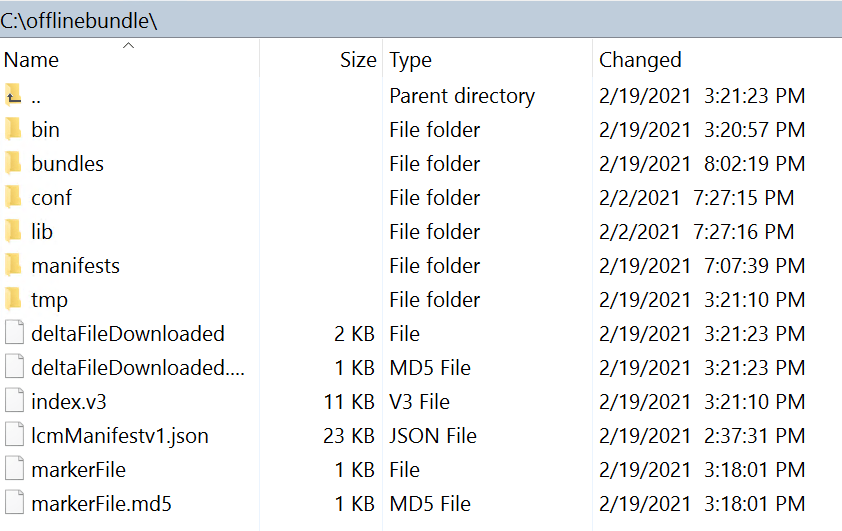The height and width of the screenshot is (531, 842).
Task: Select the lcmManifestv1.json file icon
Action: (13, 436)
